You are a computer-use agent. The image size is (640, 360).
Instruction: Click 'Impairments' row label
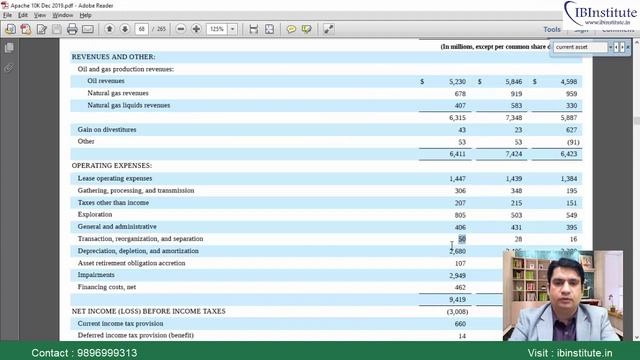(96, 275)
